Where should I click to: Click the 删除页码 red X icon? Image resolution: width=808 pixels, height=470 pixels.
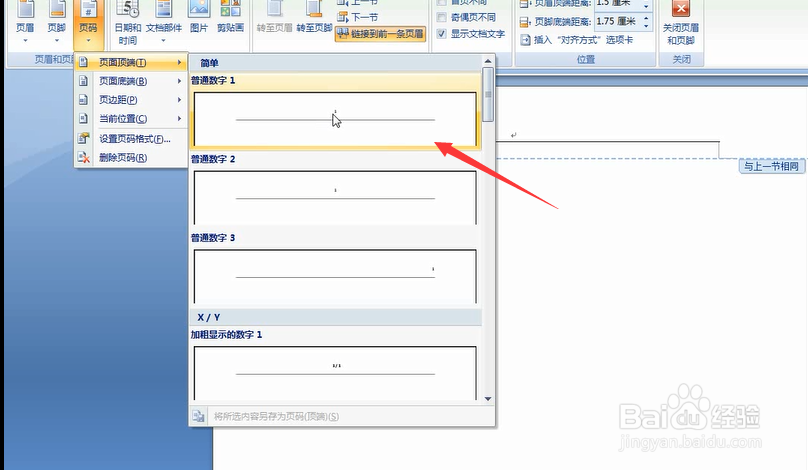pyautogui.click(x=83, y=157)
